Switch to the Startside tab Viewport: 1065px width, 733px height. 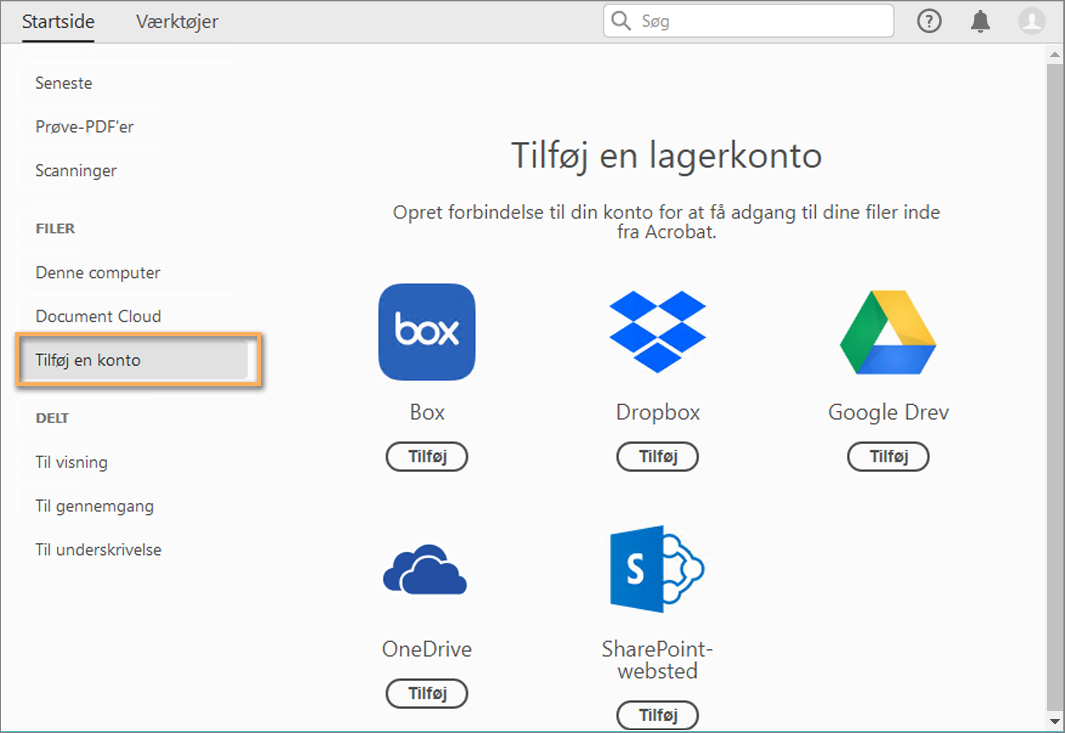click(x=58, y=22)
